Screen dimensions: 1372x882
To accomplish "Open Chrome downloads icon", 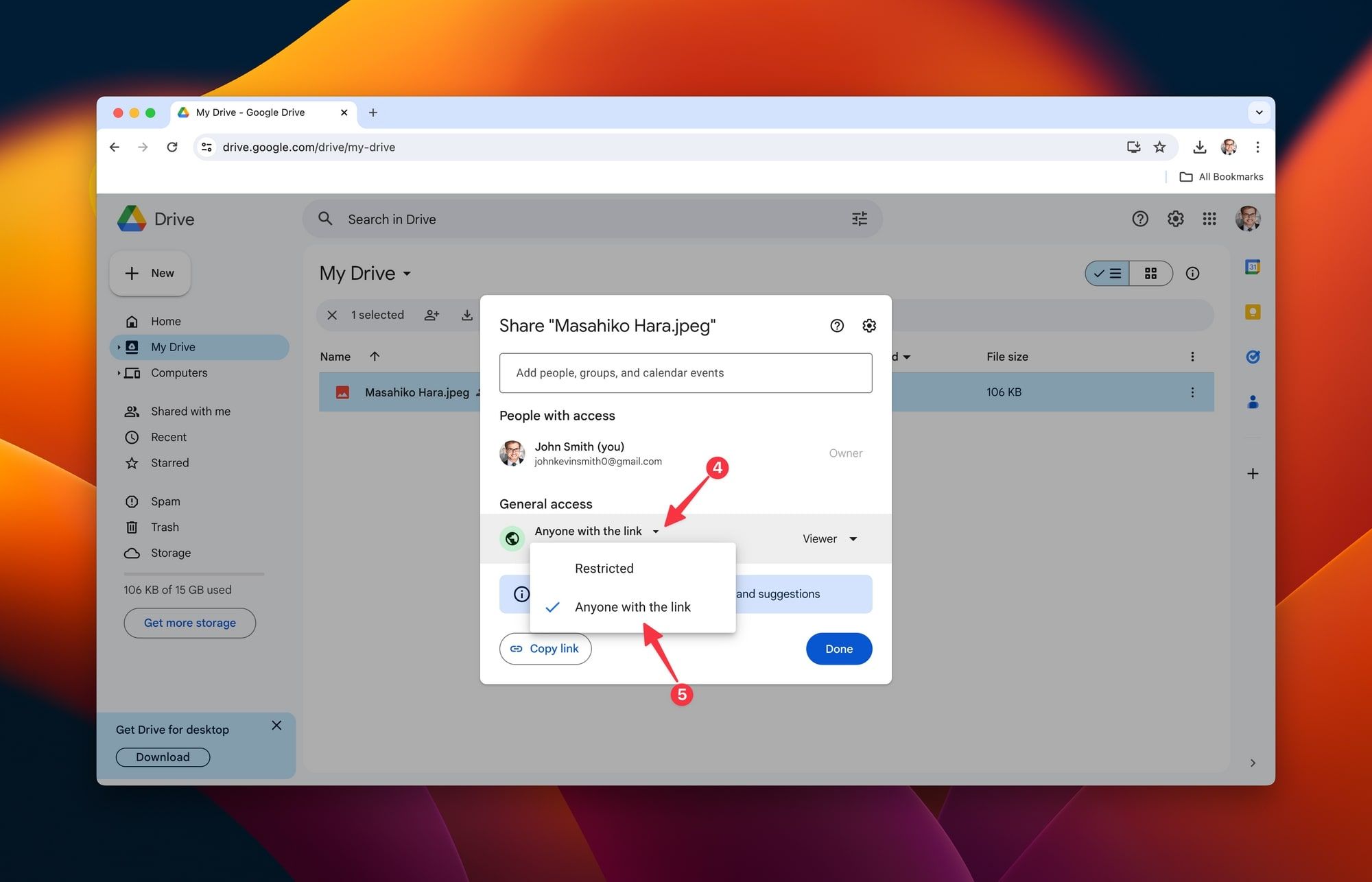I will click(1200, 147).
